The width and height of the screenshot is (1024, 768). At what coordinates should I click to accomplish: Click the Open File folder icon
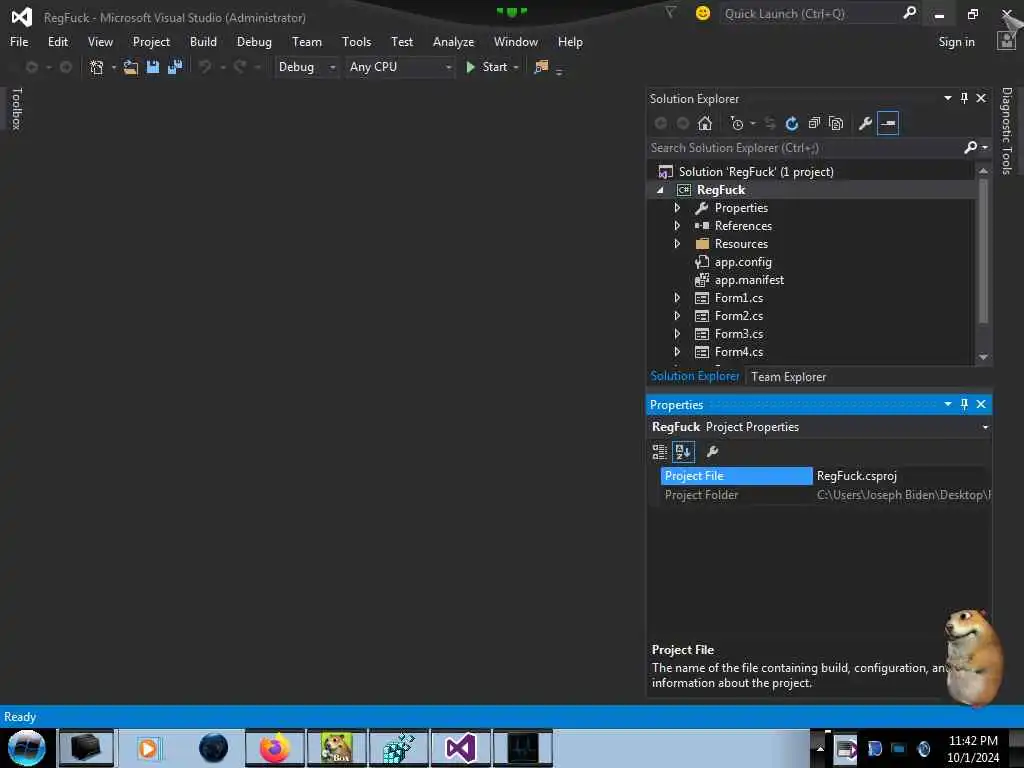(131, 67)
